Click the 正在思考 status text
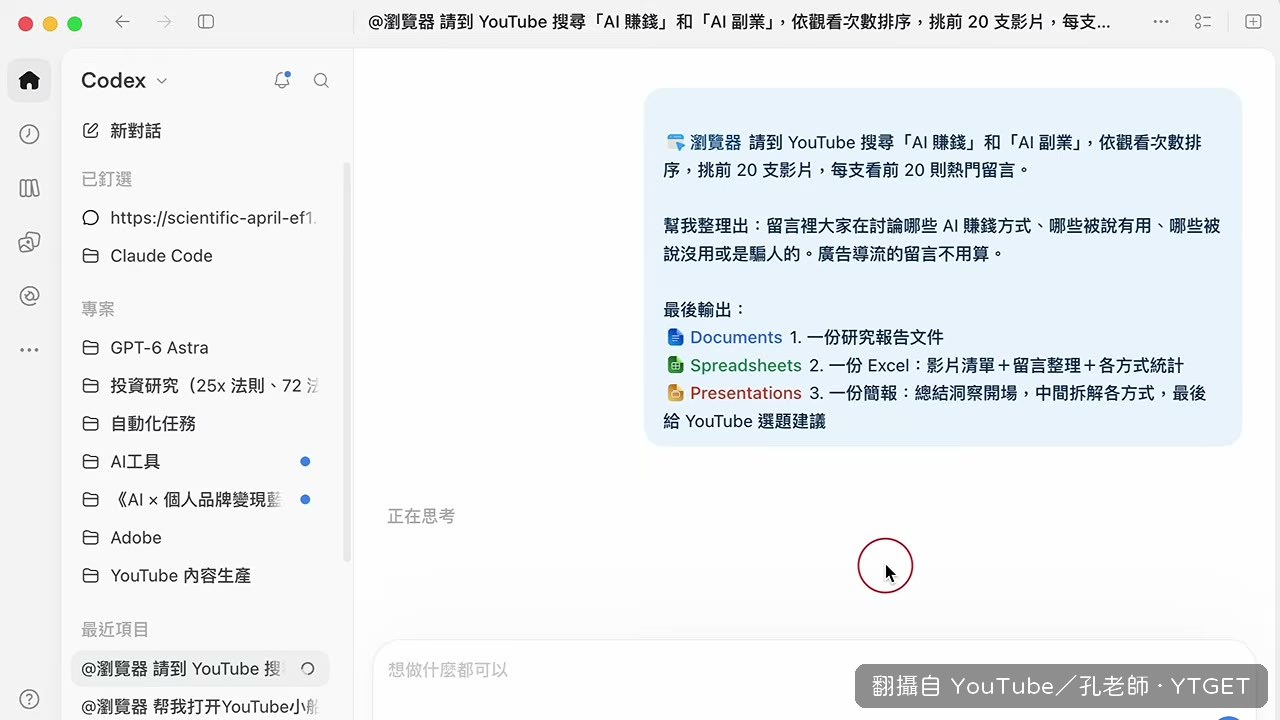Viewport: 1280px width, 720px height. tap(421, 516)
